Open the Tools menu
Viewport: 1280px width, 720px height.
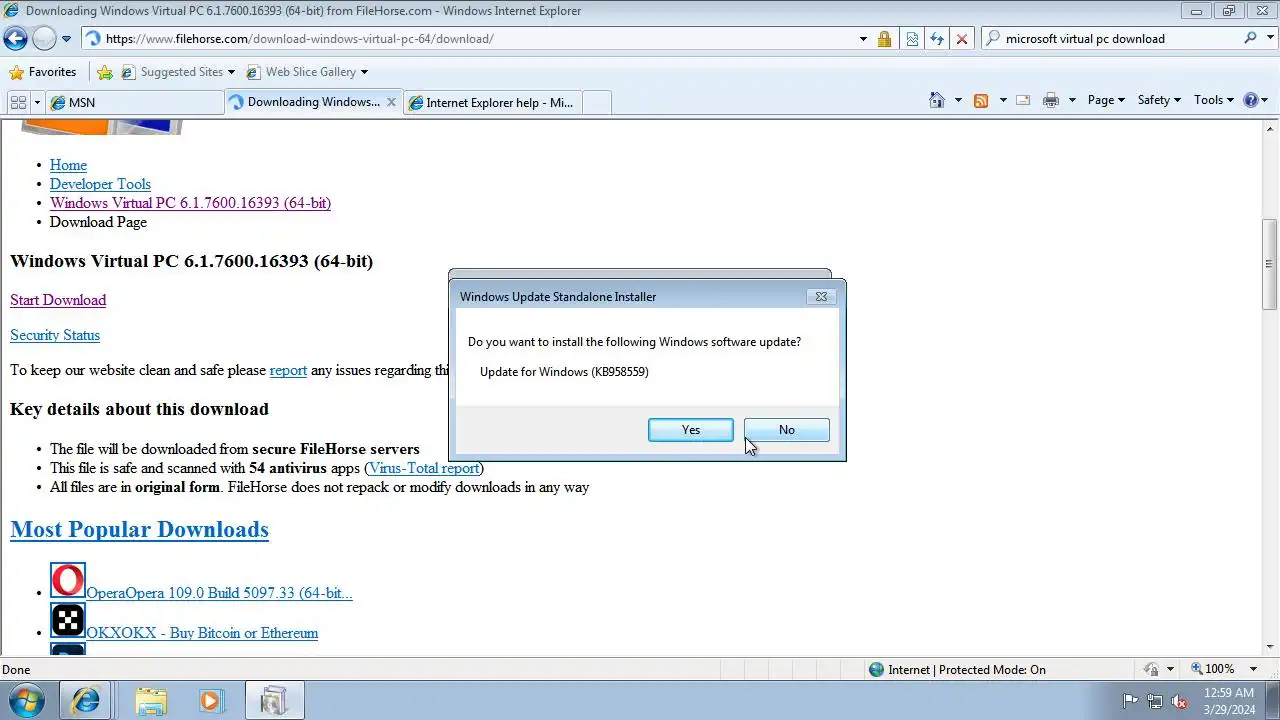tap(1214, 100)
